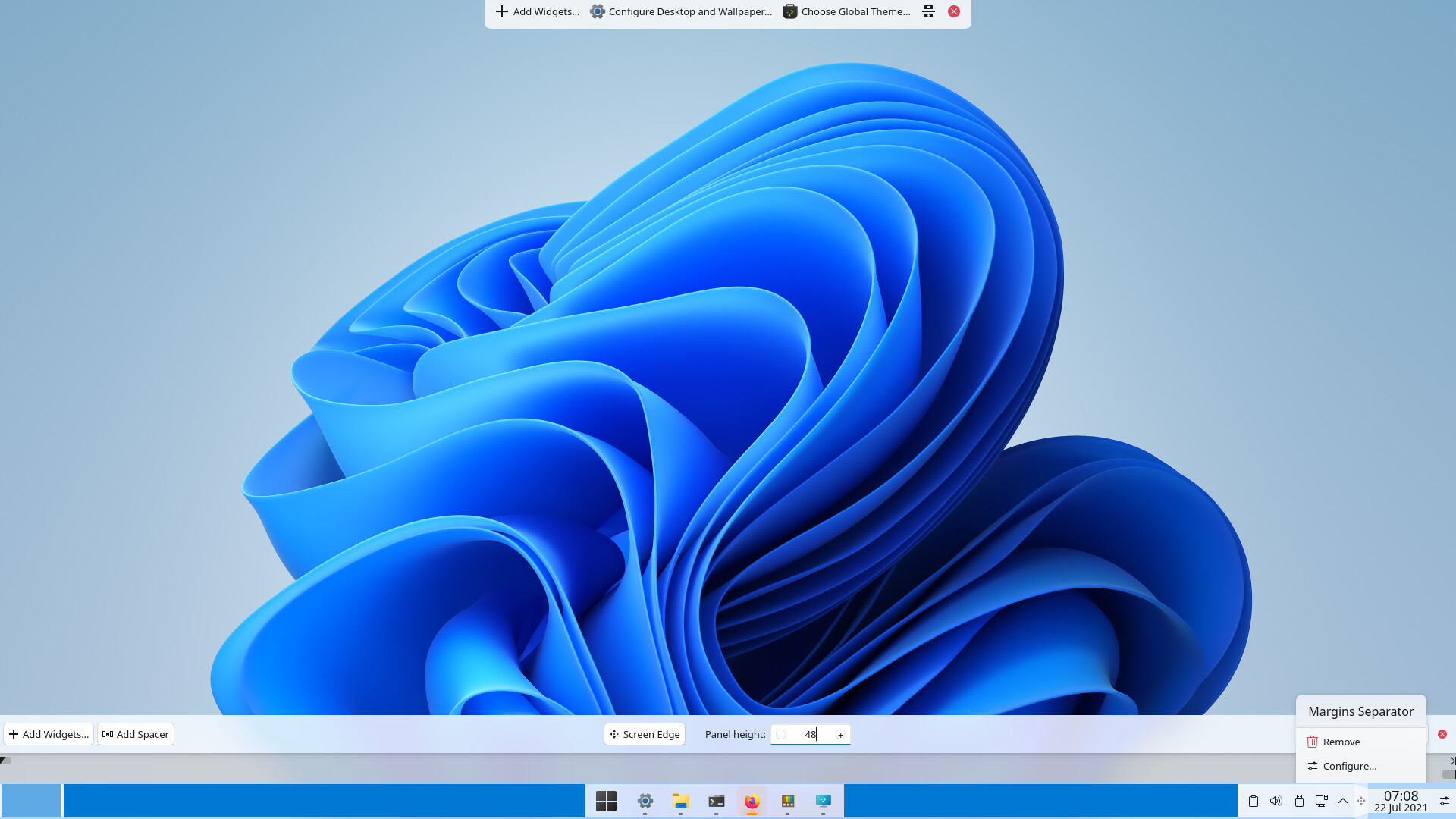Open the colorful grid app in taskbar
Screen dimensions: 1456x819
tap(788, 801)
